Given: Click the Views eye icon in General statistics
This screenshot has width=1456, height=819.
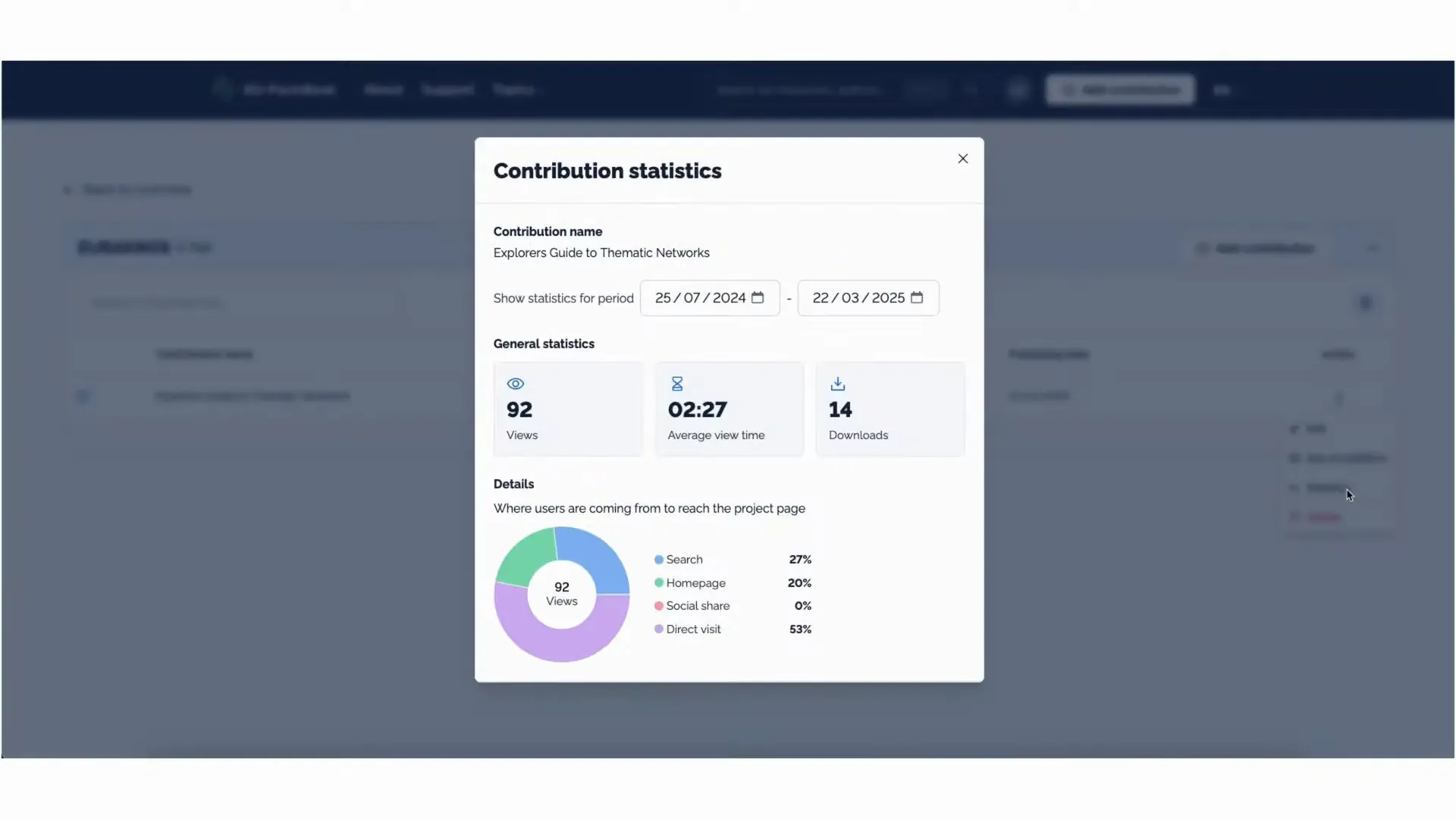Looking at the screenshot, I should [x=515, y=384].
